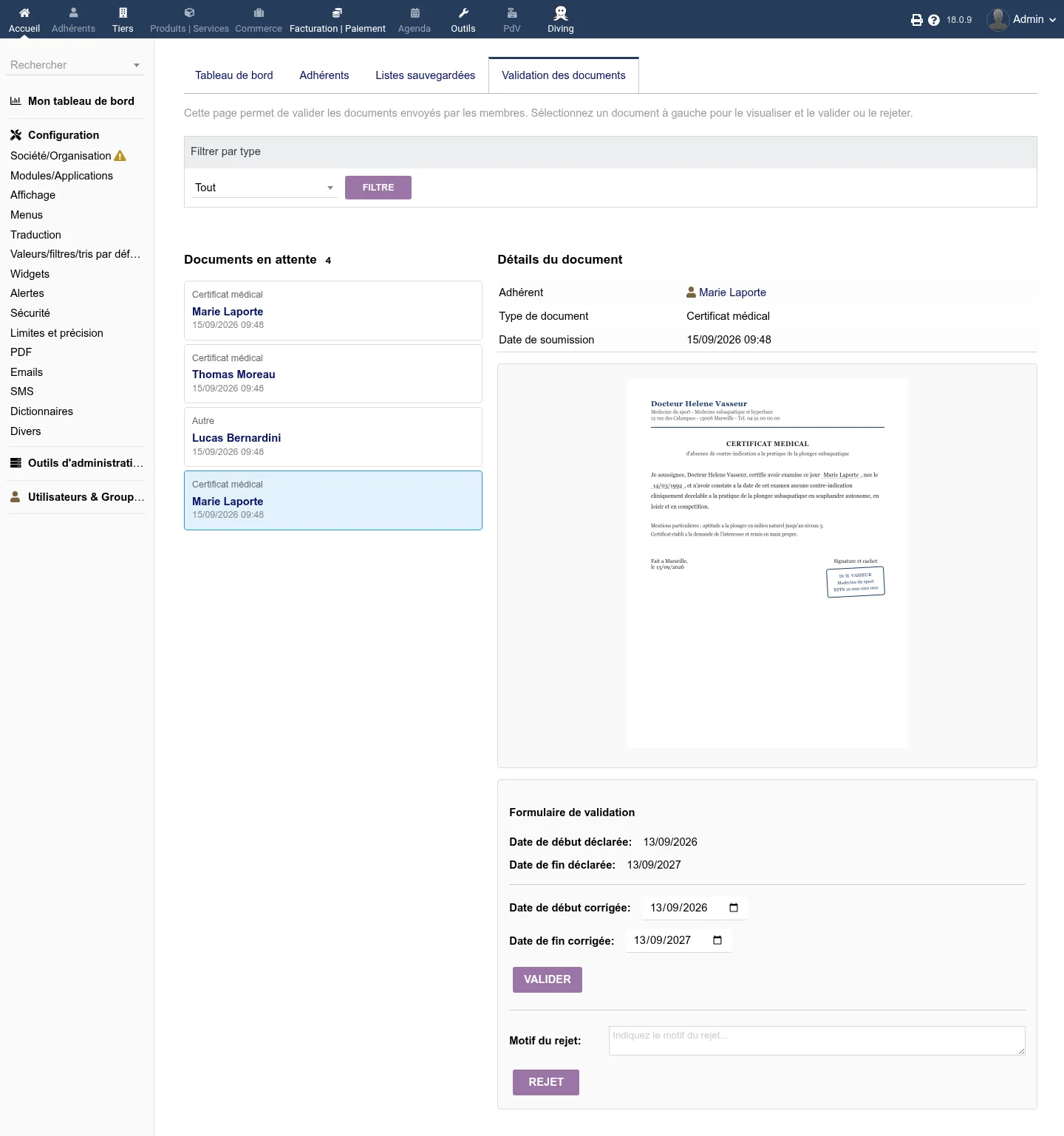The image size is (1064, 1136).
Task: Select Thomas Moreau pending document
Action: 333,374
